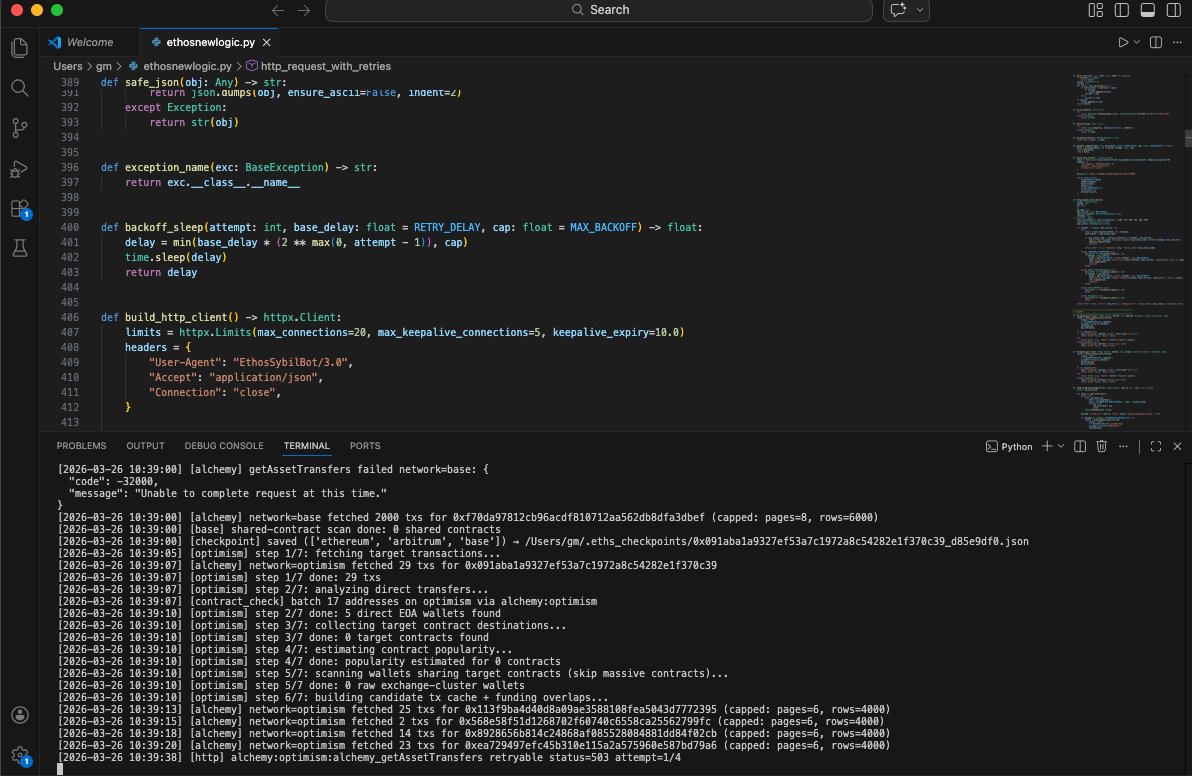The width and height of the screenshot is (1192, 776).
Task: Open the Search view in activity bar
Action: tap(20, 88)
